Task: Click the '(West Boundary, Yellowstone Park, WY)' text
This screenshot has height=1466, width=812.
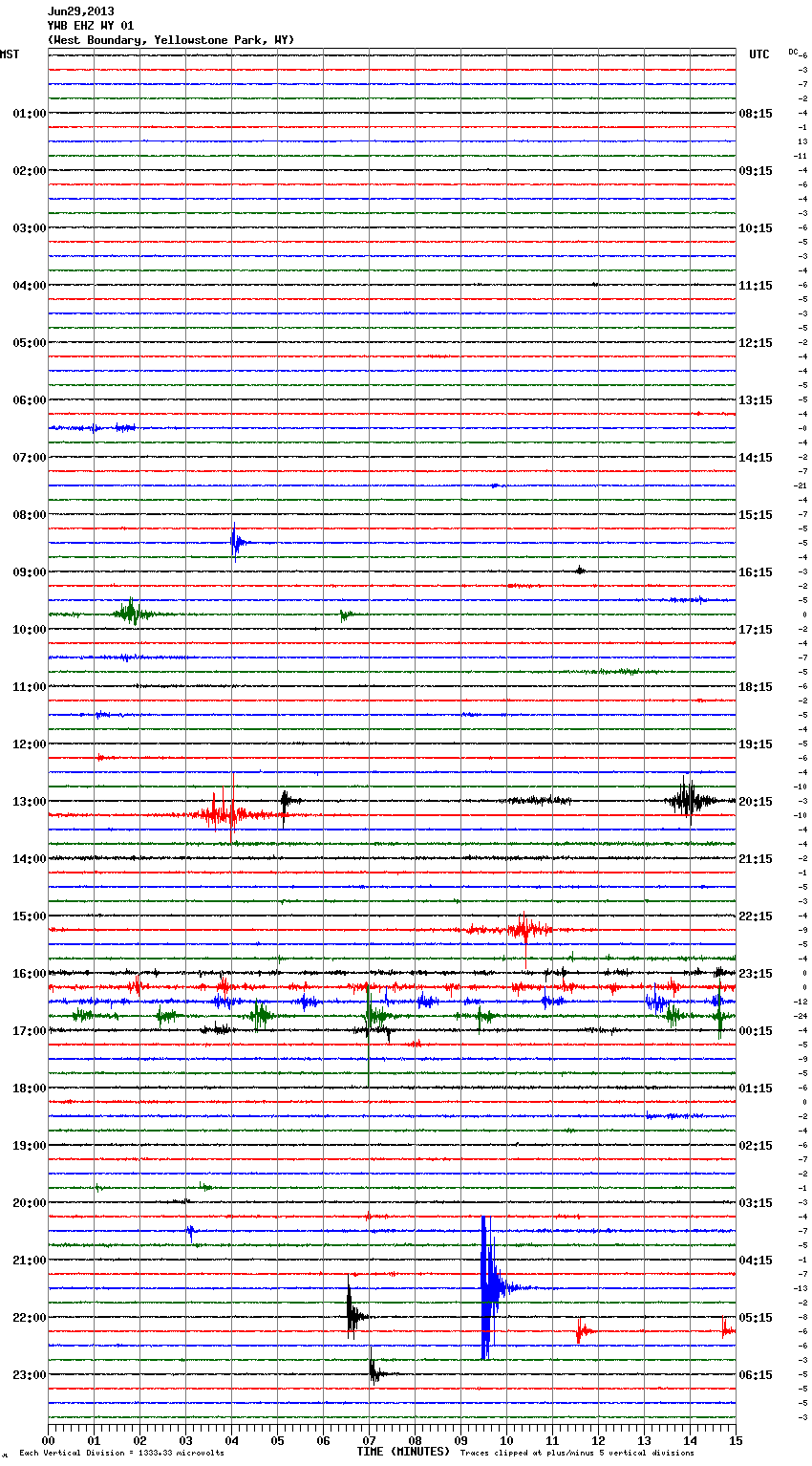Action: tap(170, 40)
